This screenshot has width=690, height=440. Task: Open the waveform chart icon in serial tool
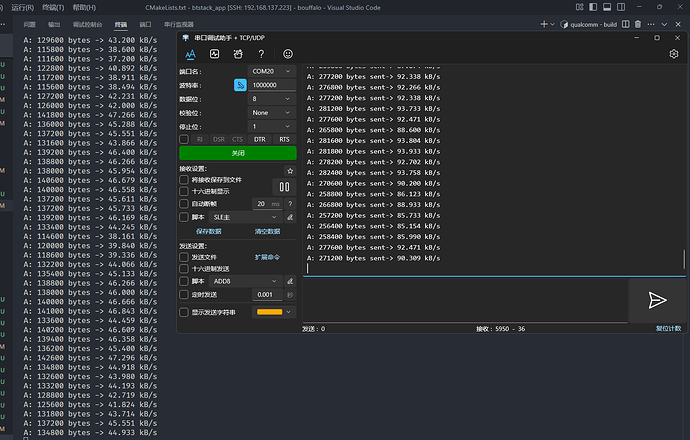click(214, 54)
